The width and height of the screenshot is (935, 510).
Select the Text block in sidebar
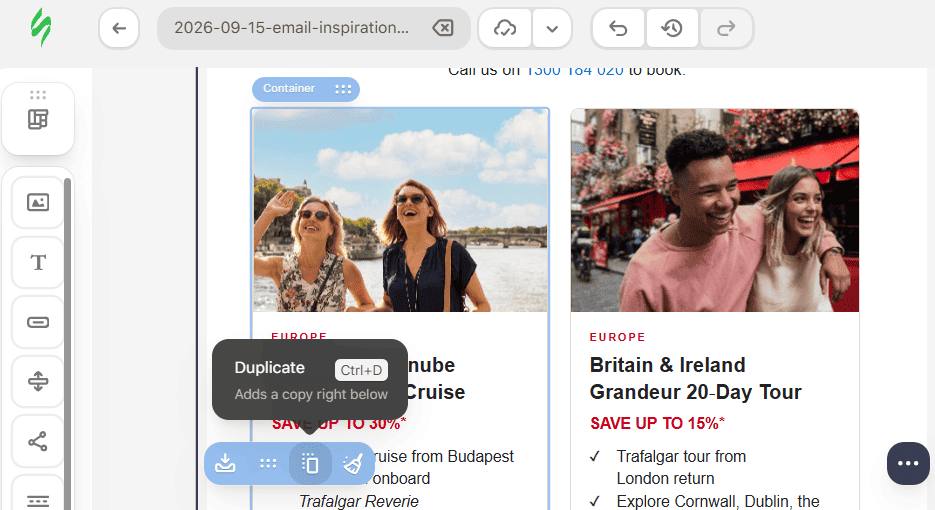point(38,262)
